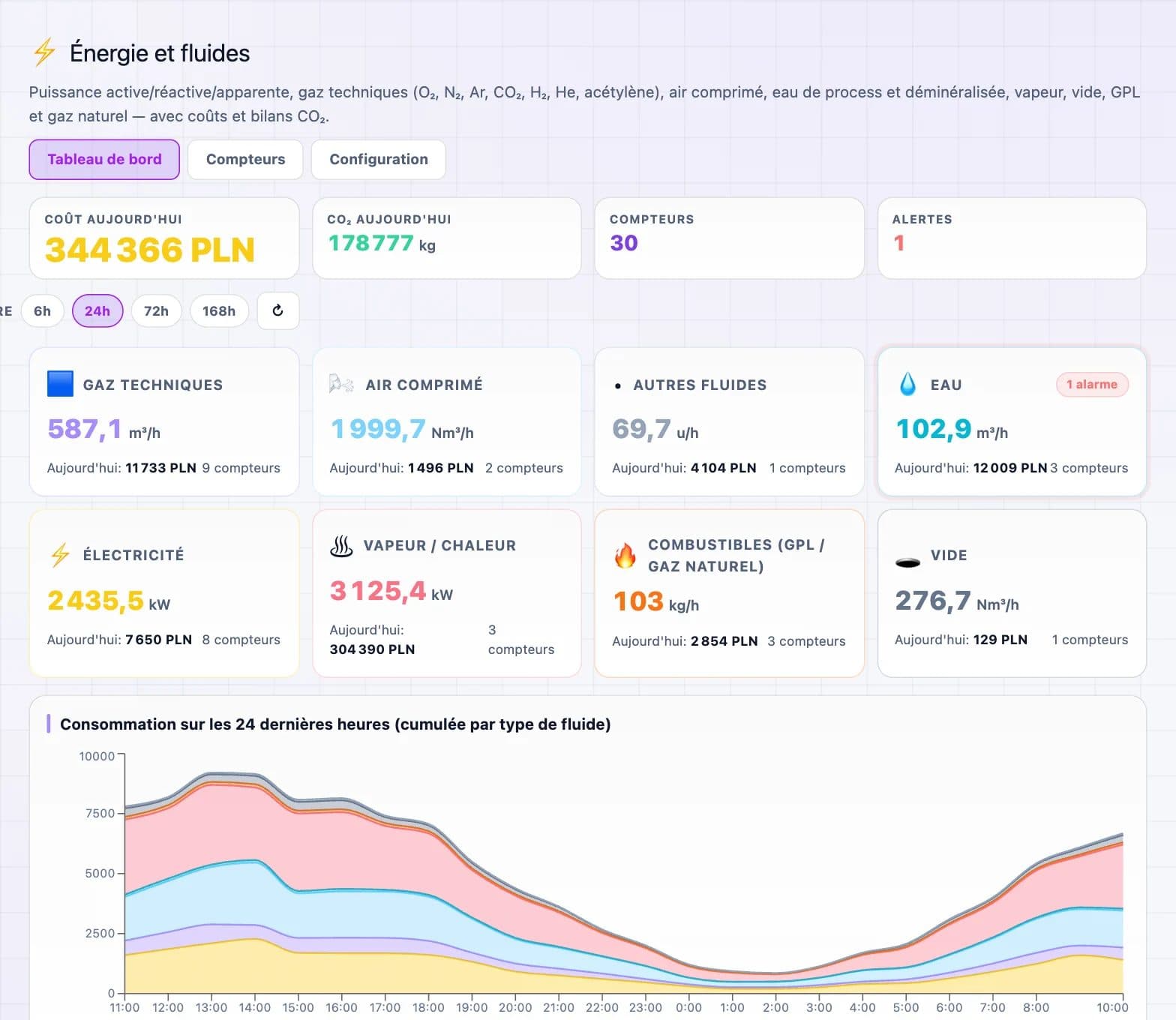Screen dimensions: 1176x1020
Task: Click the flame Combustibles icon
Action: coord(625,556)
